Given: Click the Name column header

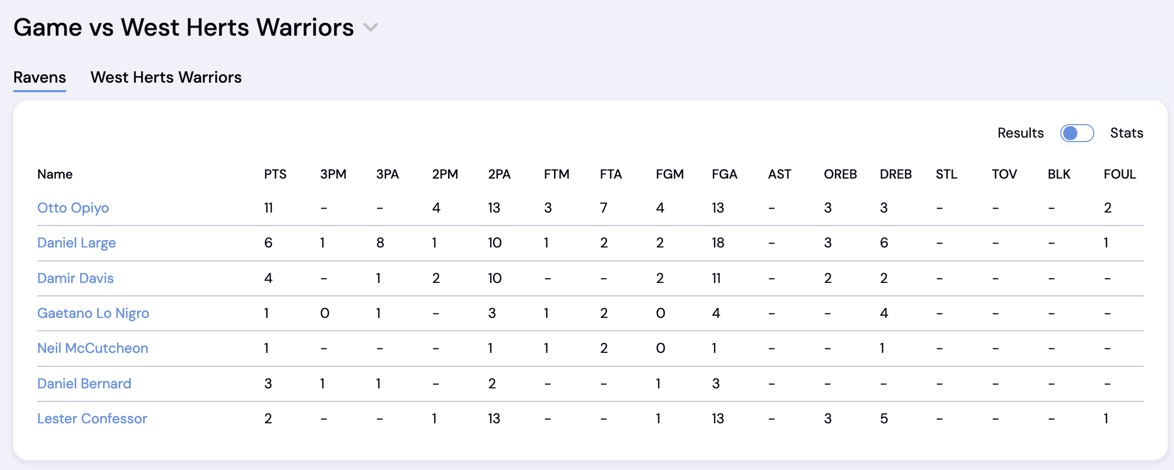Looking at the screenshot, I should point(55,174).
